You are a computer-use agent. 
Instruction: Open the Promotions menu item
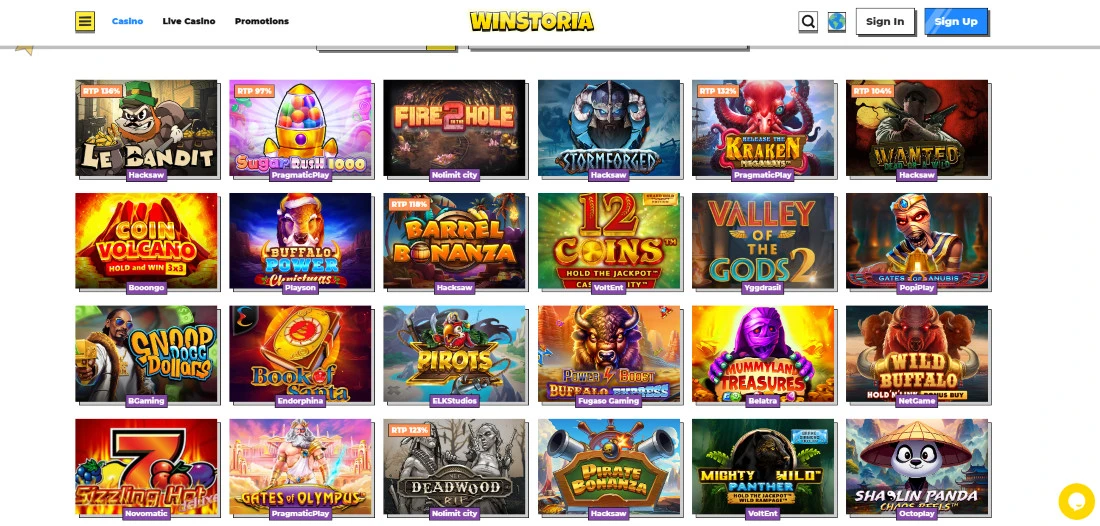pos(262,21)
